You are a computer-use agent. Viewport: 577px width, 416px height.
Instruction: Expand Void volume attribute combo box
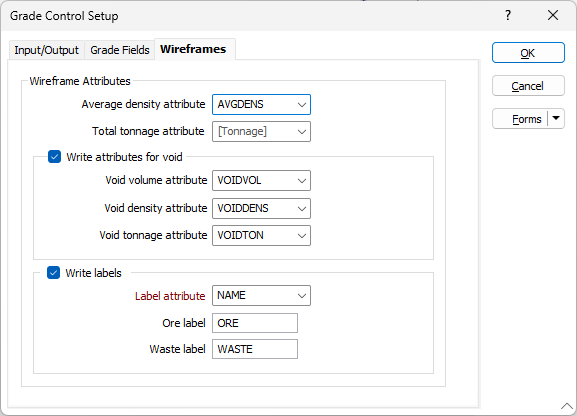[x=261, y=180]
